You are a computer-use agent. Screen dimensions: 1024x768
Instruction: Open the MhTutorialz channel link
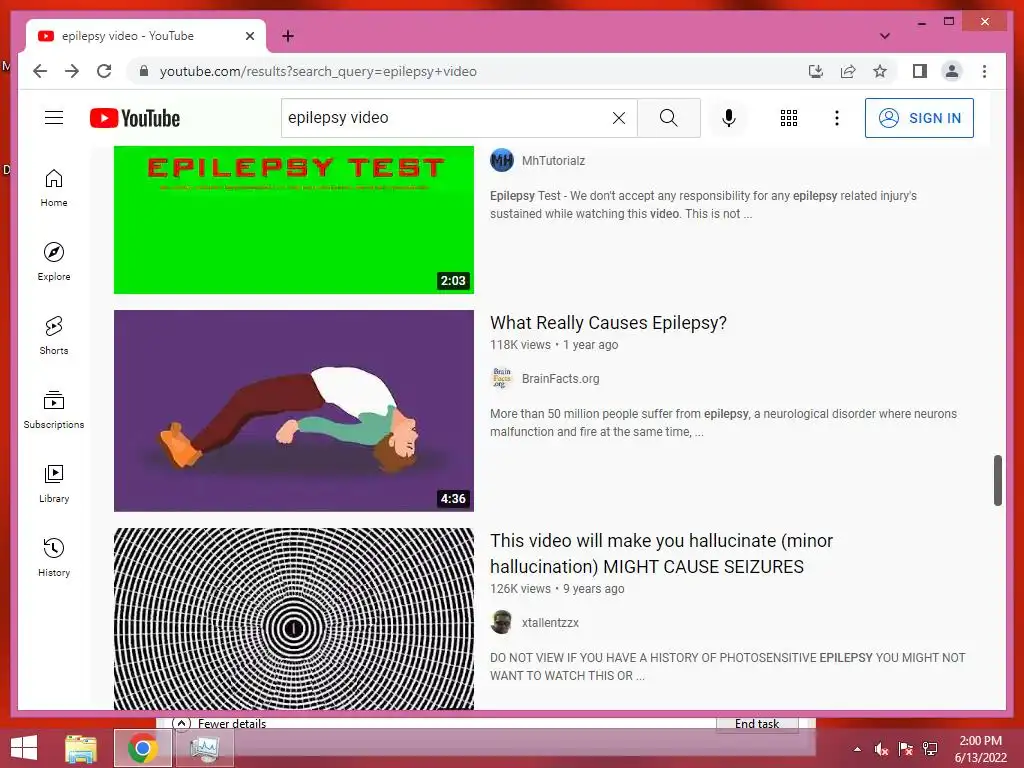553,161
